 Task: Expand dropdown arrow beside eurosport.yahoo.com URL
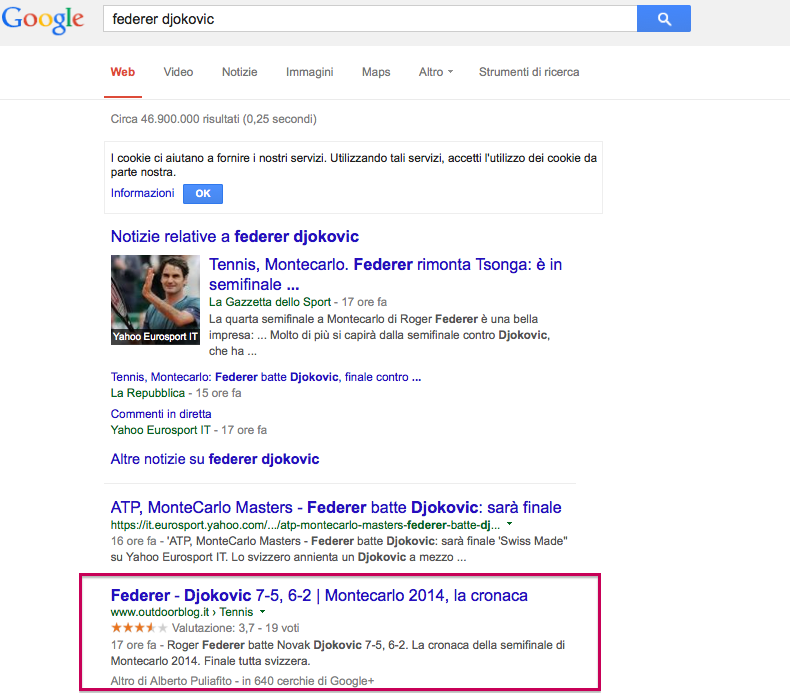pos(509,524)
